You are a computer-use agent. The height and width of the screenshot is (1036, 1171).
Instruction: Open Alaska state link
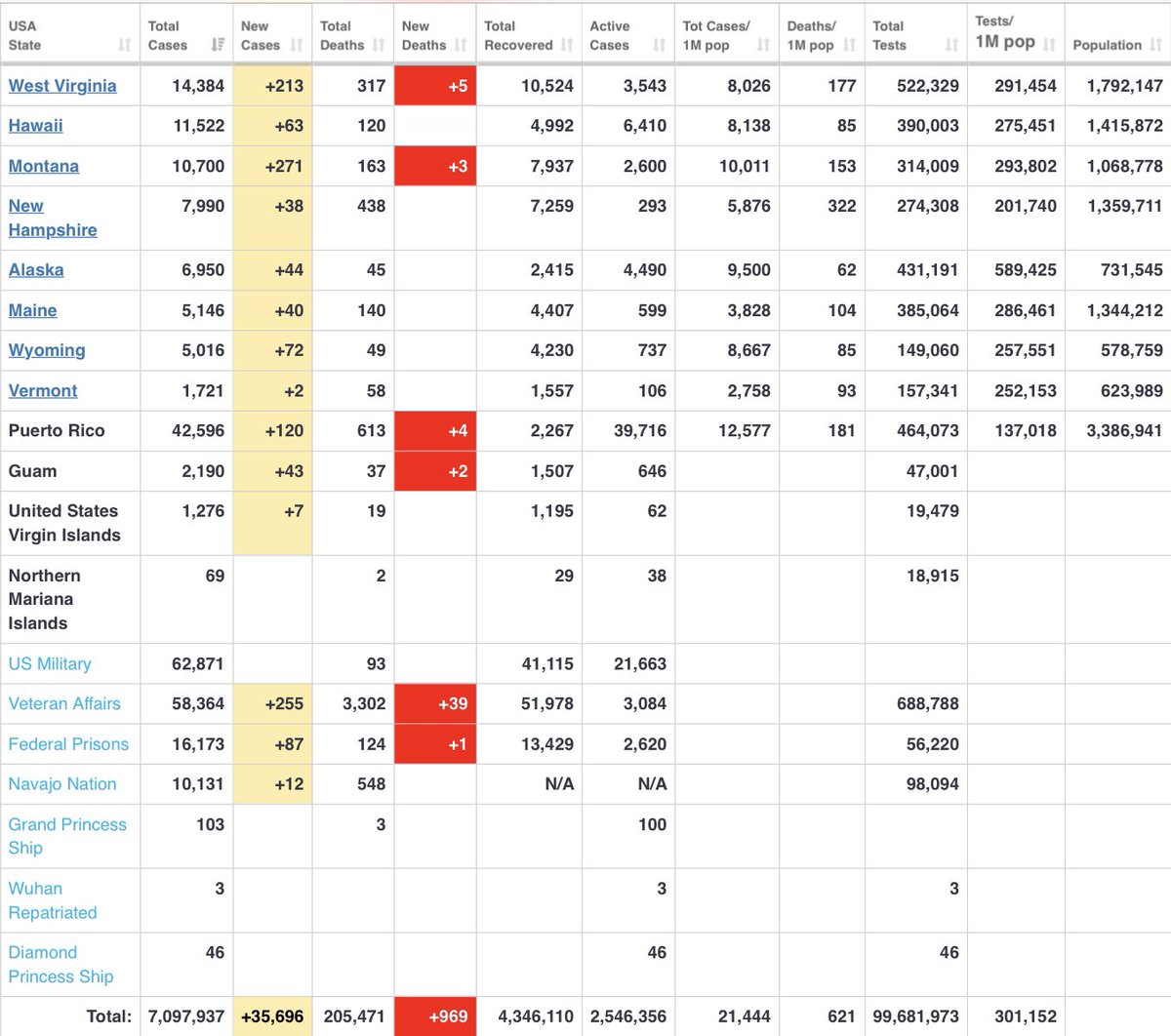(36, 270)
